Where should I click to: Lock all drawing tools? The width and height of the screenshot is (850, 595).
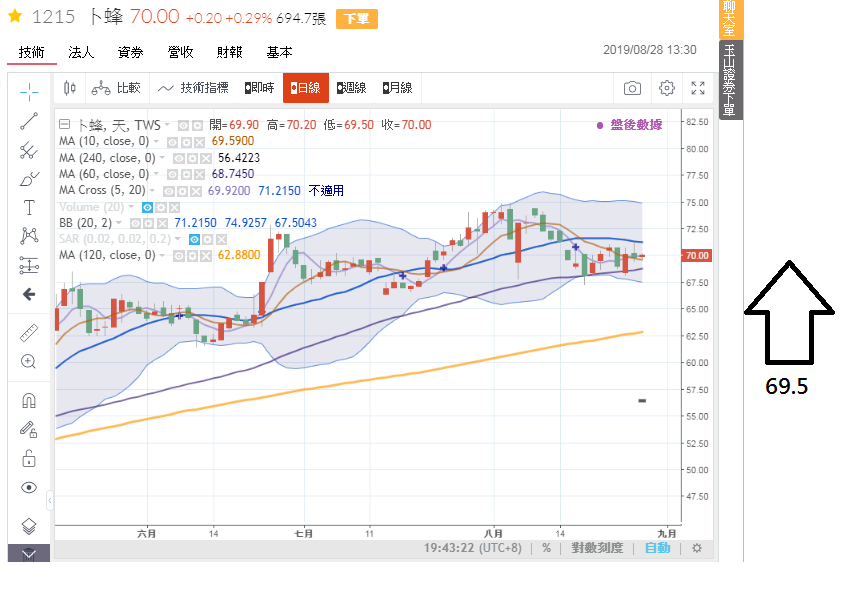coord(29,458)
